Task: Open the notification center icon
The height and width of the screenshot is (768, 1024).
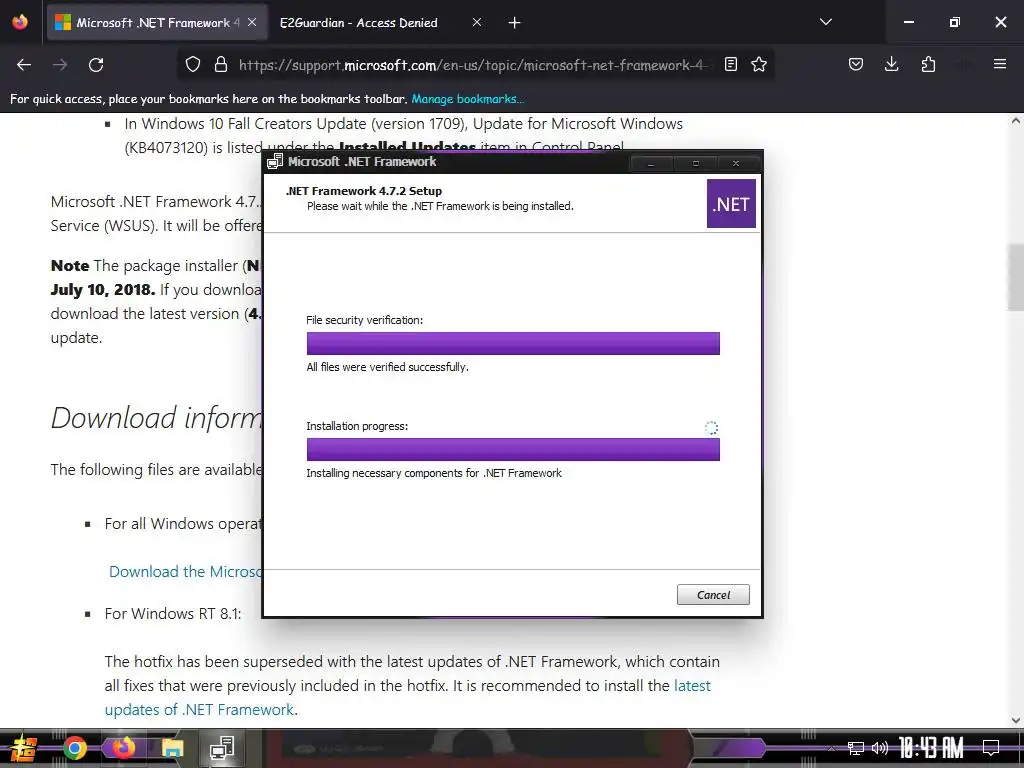Action: pos(991,748)
